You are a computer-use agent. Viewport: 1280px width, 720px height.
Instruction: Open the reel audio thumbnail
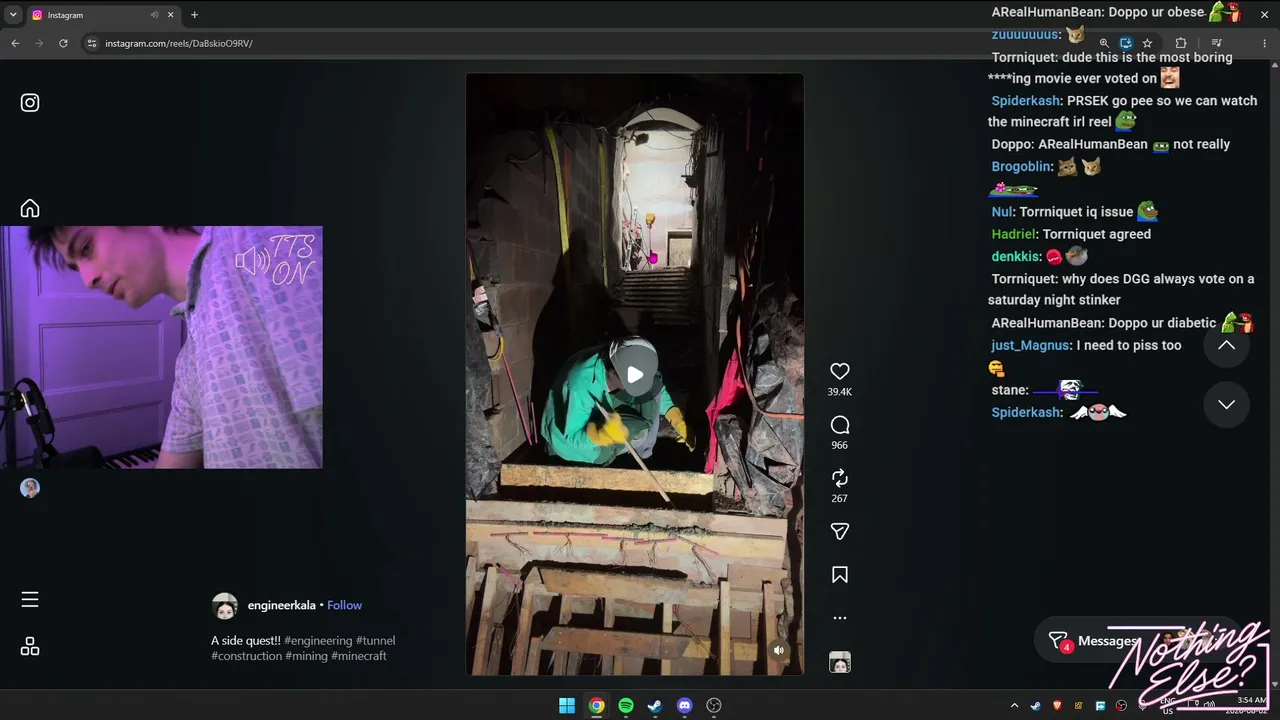point(840,662)
